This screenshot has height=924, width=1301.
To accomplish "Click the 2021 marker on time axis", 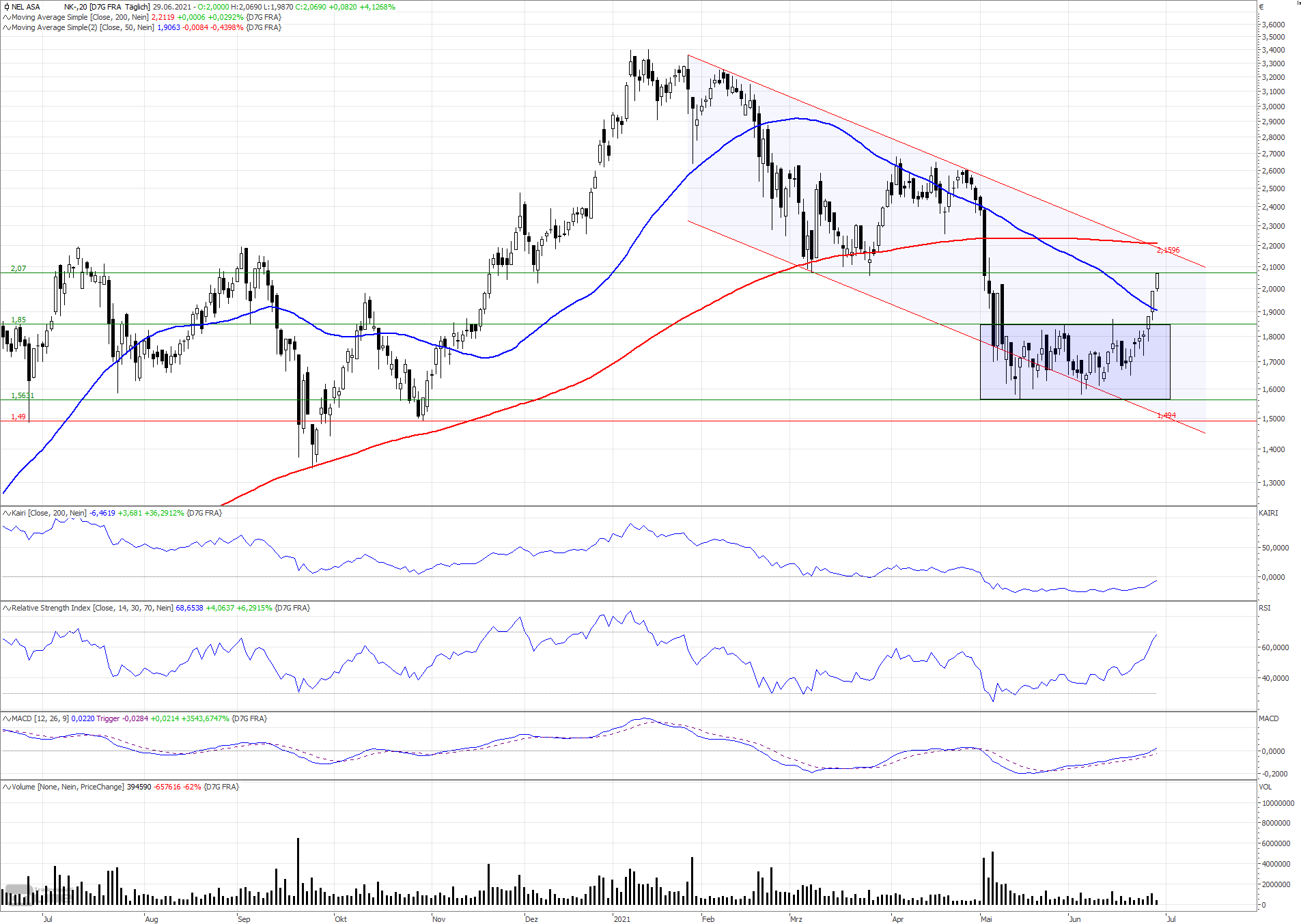I will tap(622, 919).
